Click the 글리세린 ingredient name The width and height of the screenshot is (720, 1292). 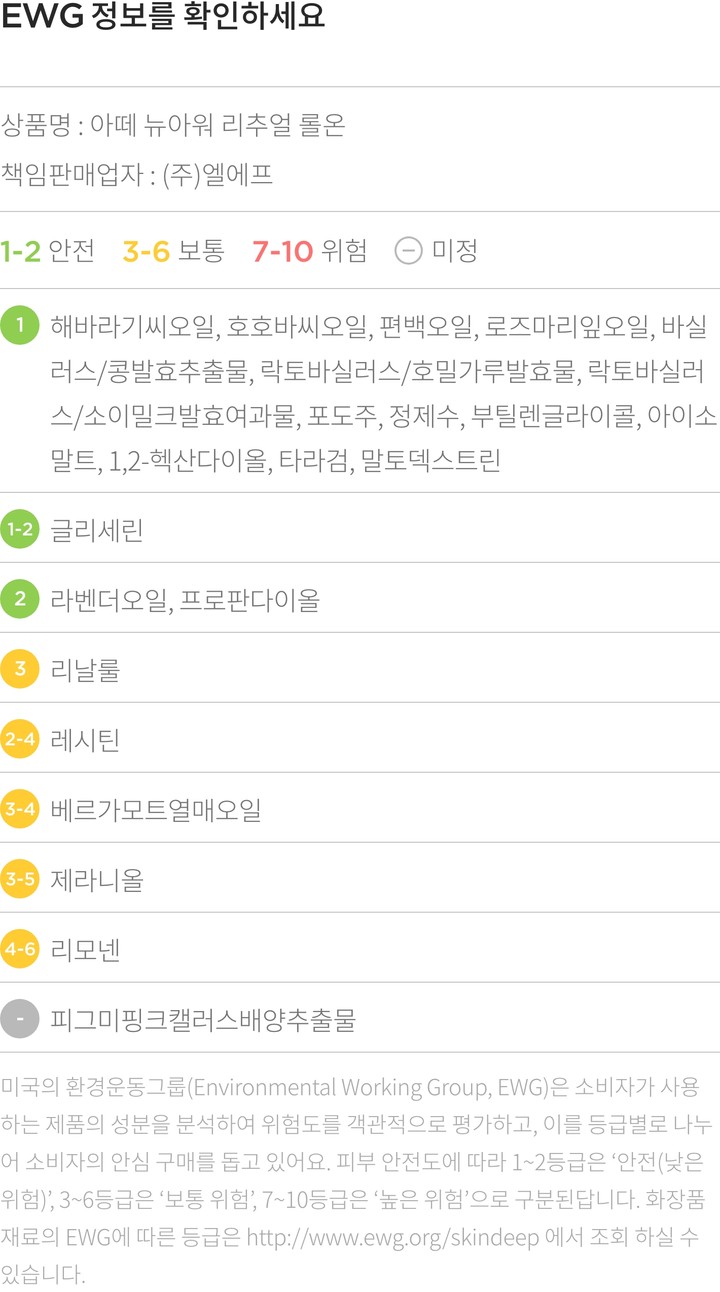click(x=97, y=530)
